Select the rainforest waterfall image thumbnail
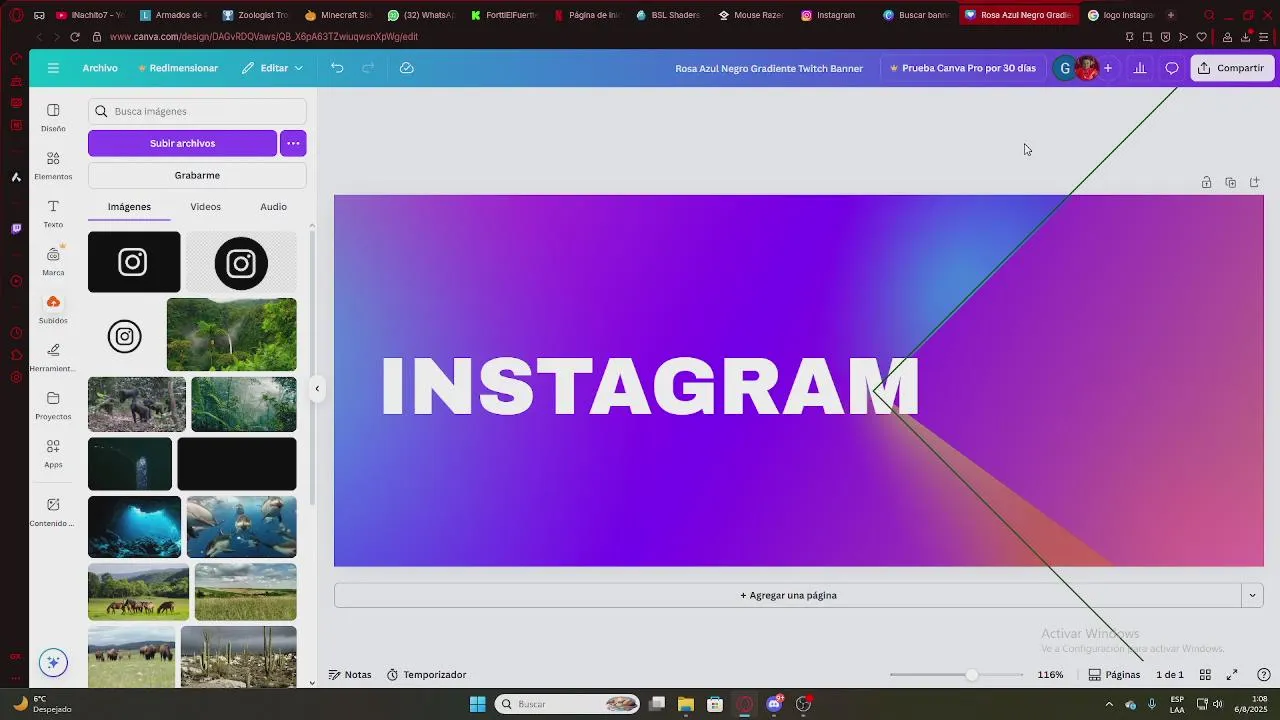 pos(232,334)
